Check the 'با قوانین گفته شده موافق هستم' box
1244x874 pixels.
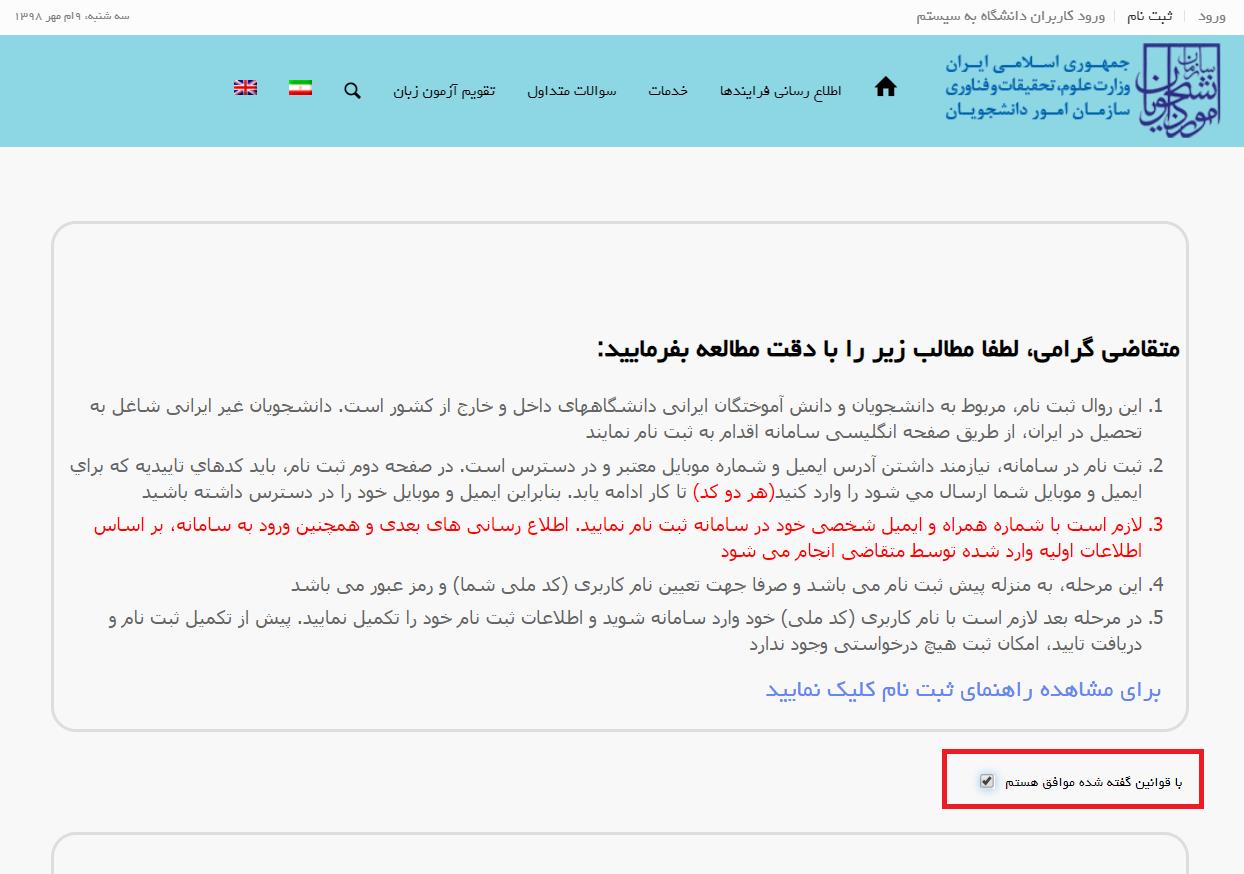coord(987,781)
